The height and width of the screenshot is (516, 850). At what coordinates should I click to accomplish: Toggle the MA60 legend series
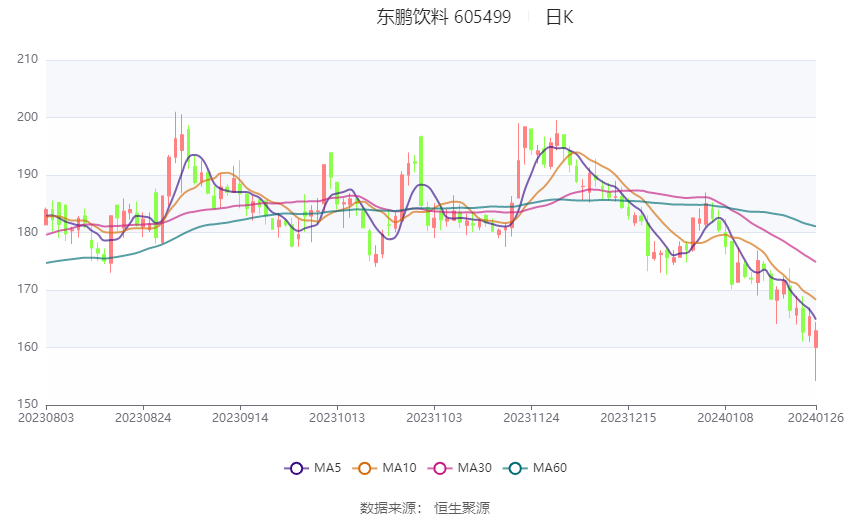point(535,468)
